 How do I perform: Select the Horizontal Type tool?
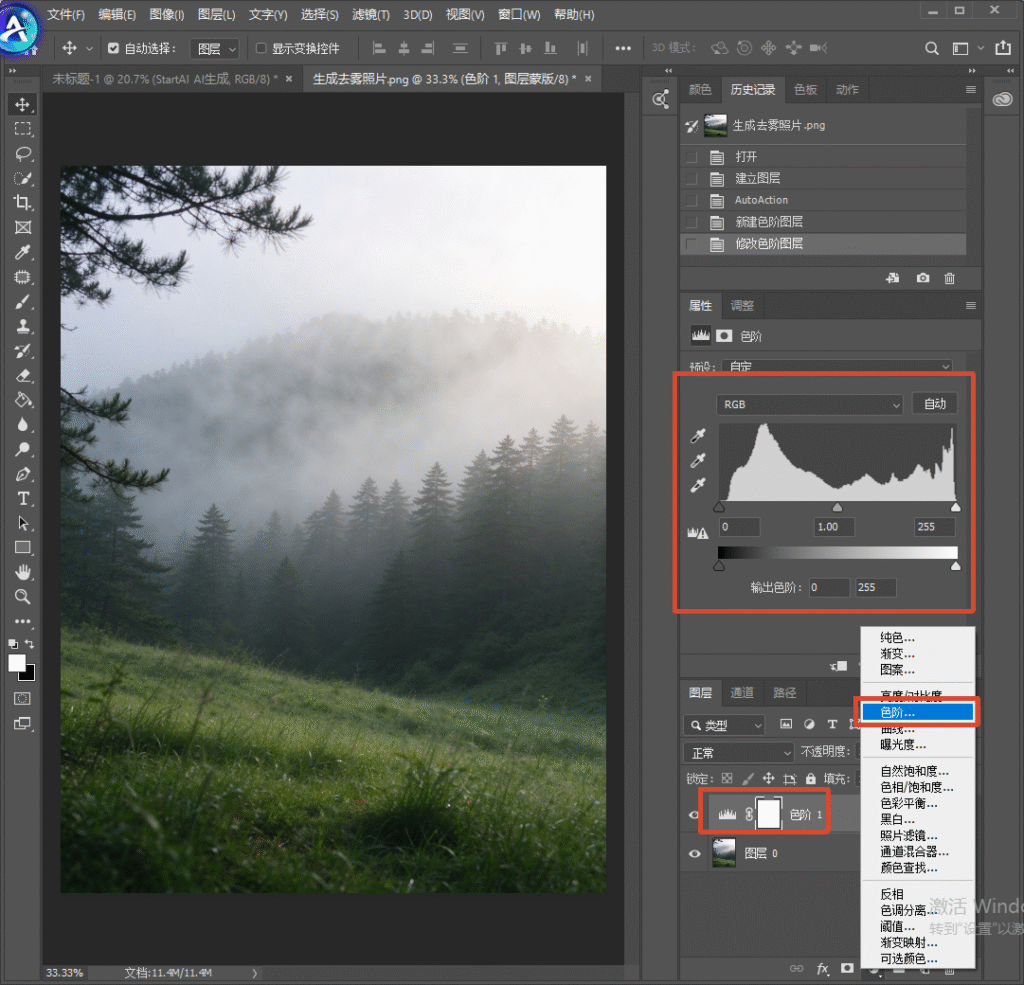pos(23,498)
